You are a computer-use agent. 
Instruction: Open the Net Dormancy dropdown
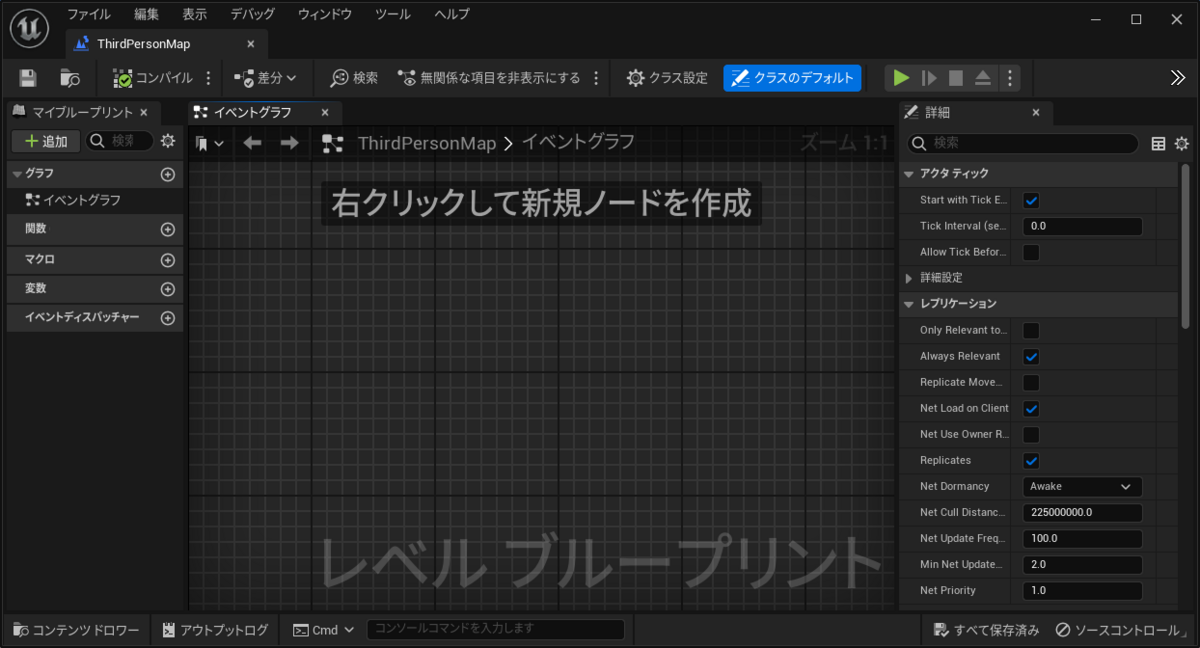[x=1081, y=486]
